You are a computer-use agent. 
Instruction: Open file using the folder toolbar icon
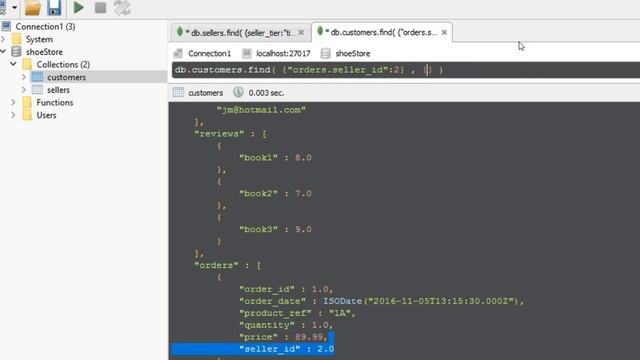tap(33, 7)
